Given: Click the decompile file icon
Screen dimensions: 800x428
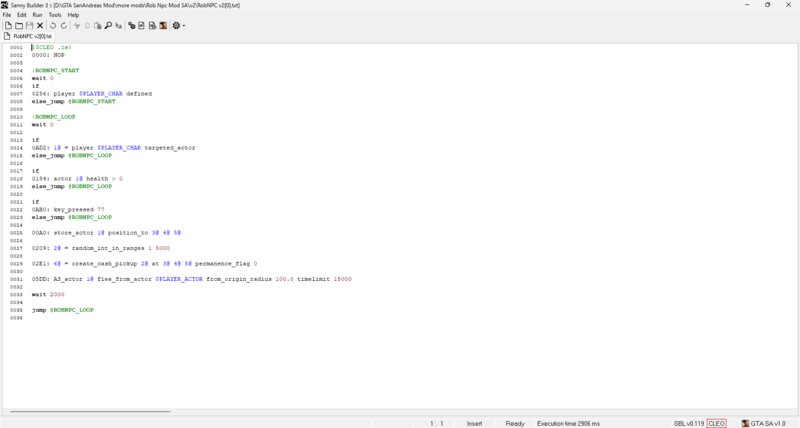Looking at the screenshot, I should 152,26.
